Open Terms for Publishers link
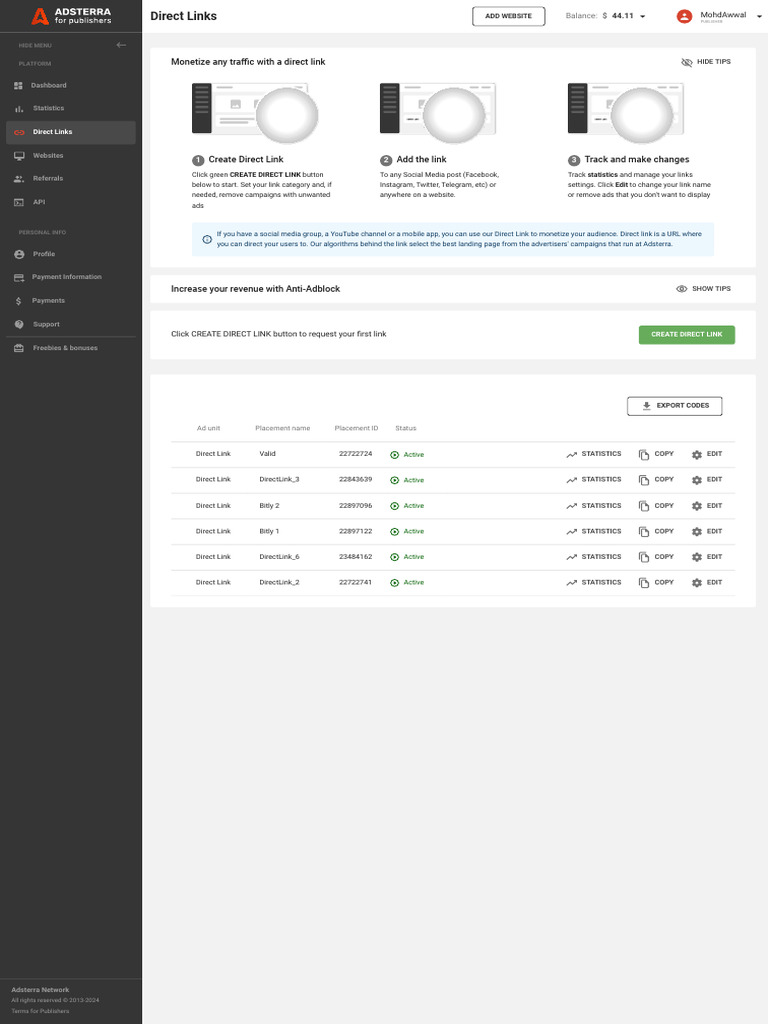This screenshot has height=1024, width=768. click(40, 1011)
